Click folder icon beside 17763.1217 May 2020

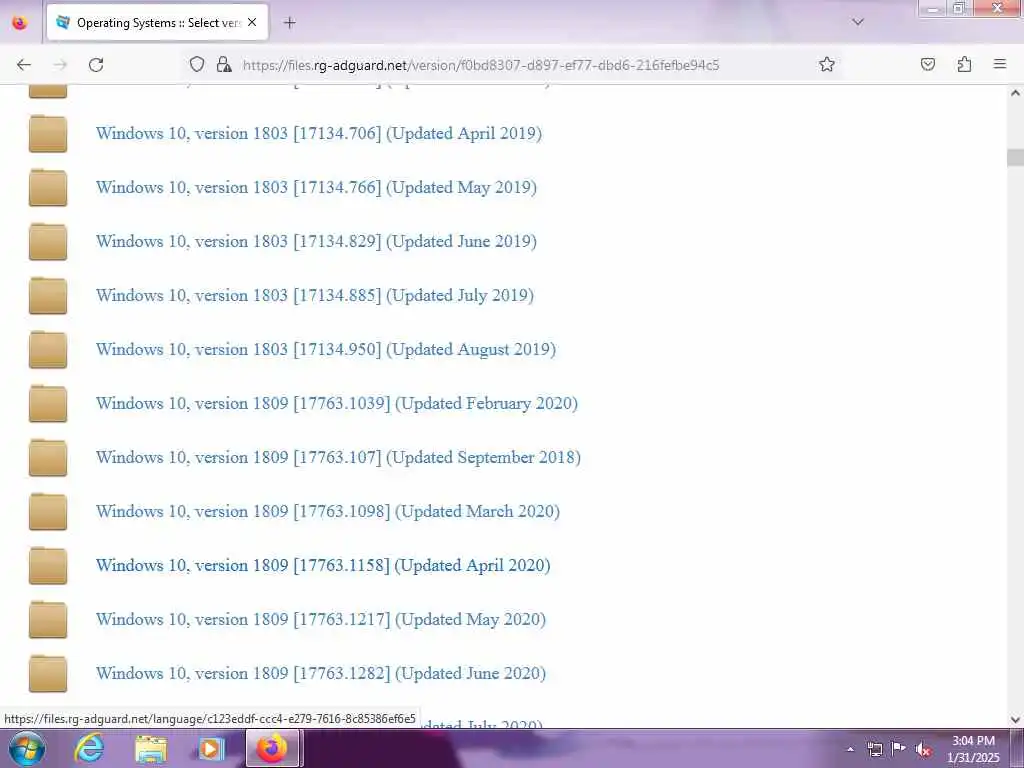click(48, 620)
